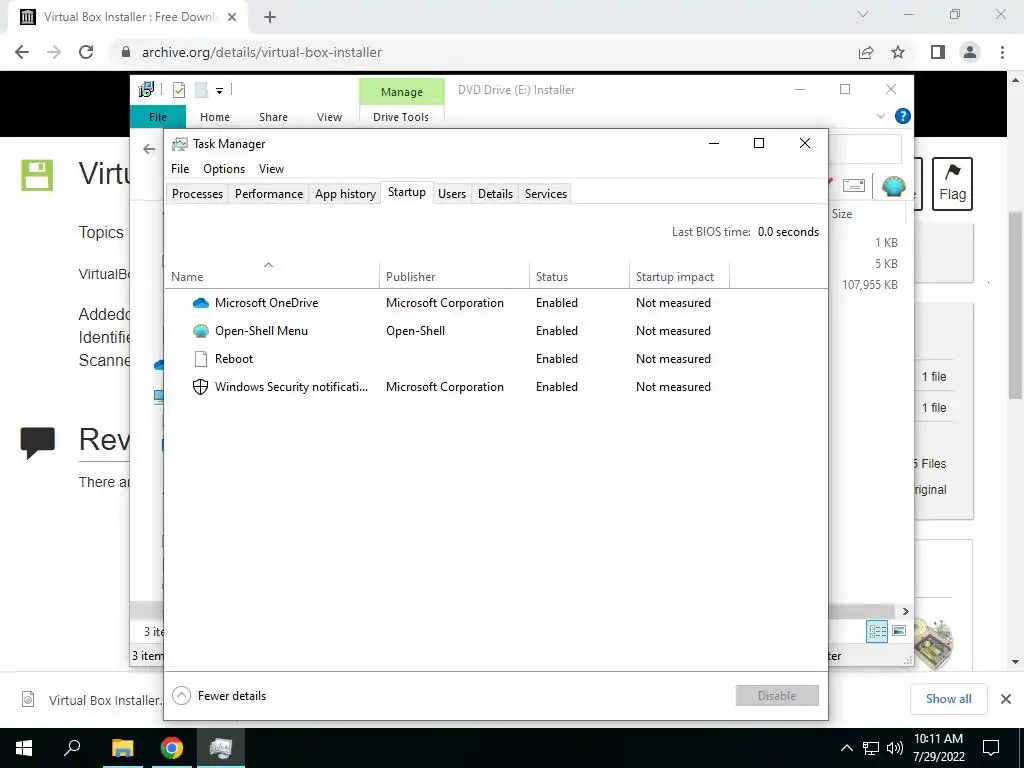Image resolution: width=1024 pixels, height=768 pixels.
Task: Open Customize Quick Access Toolbar dropdown
Action: click(x=219, y=91)
